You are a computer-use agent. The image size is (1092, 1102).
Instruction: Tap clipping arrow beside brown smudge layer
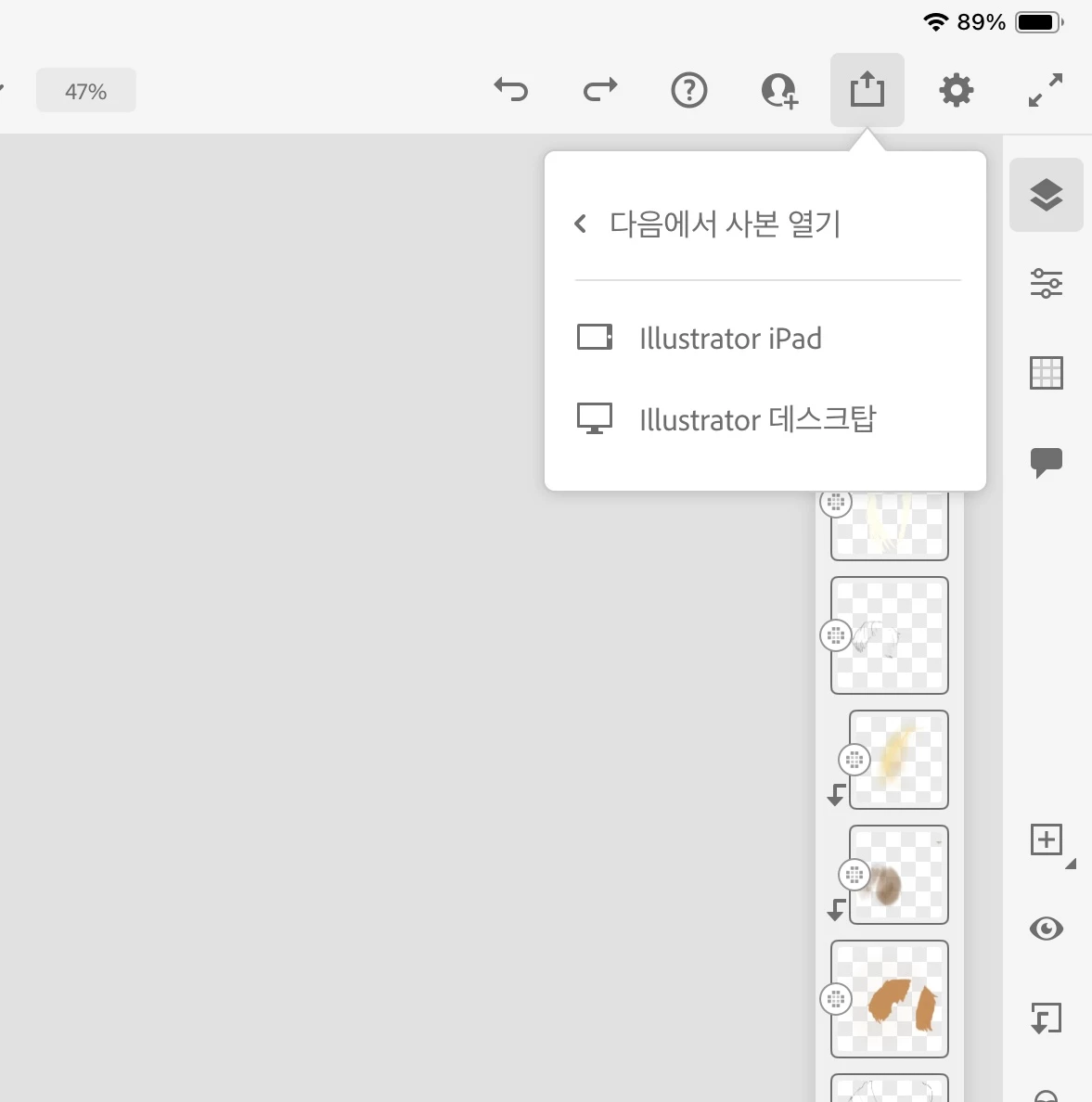click(836, 909)
